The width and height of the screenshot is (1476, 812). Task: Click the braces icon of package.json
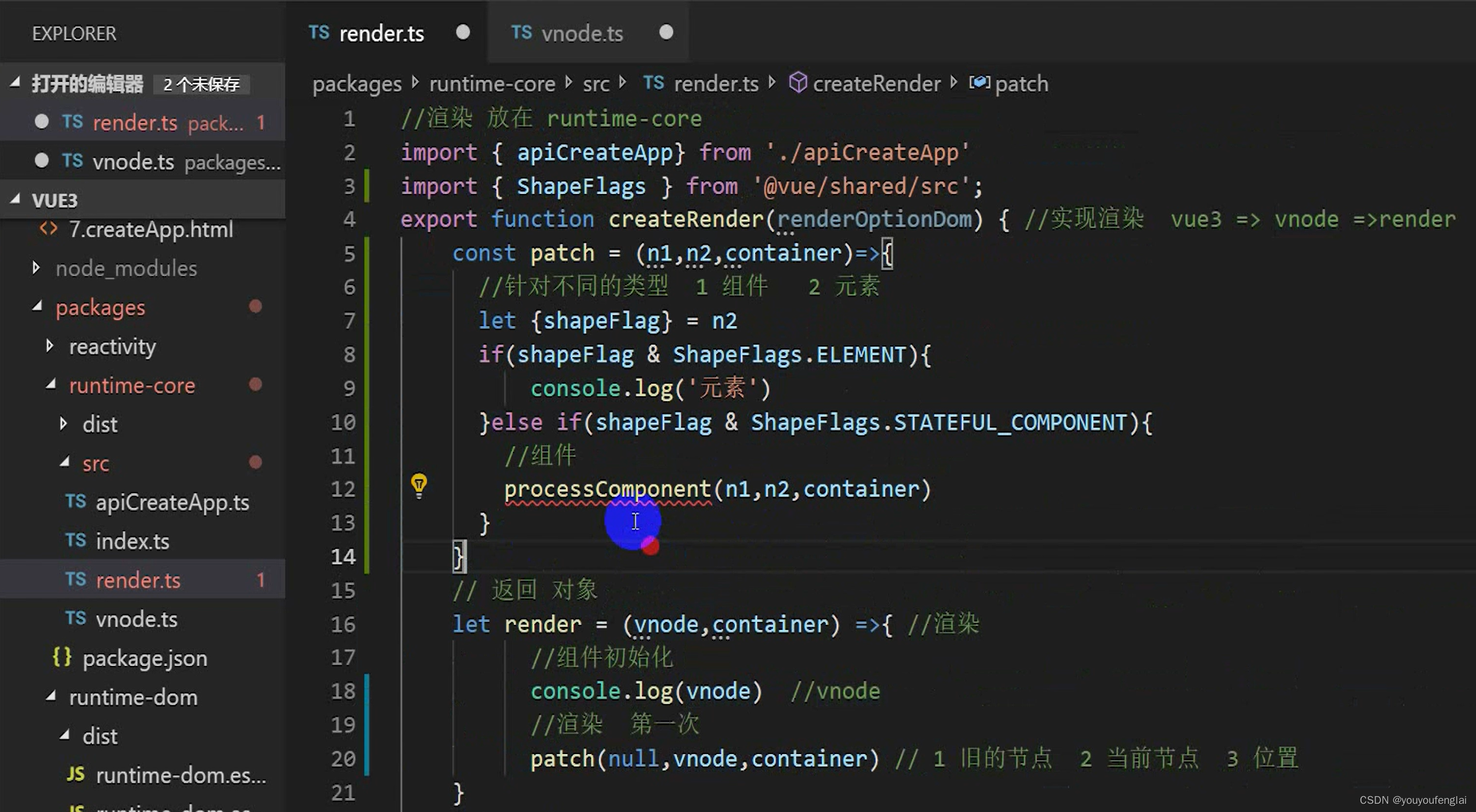click(x=62, y=657)
